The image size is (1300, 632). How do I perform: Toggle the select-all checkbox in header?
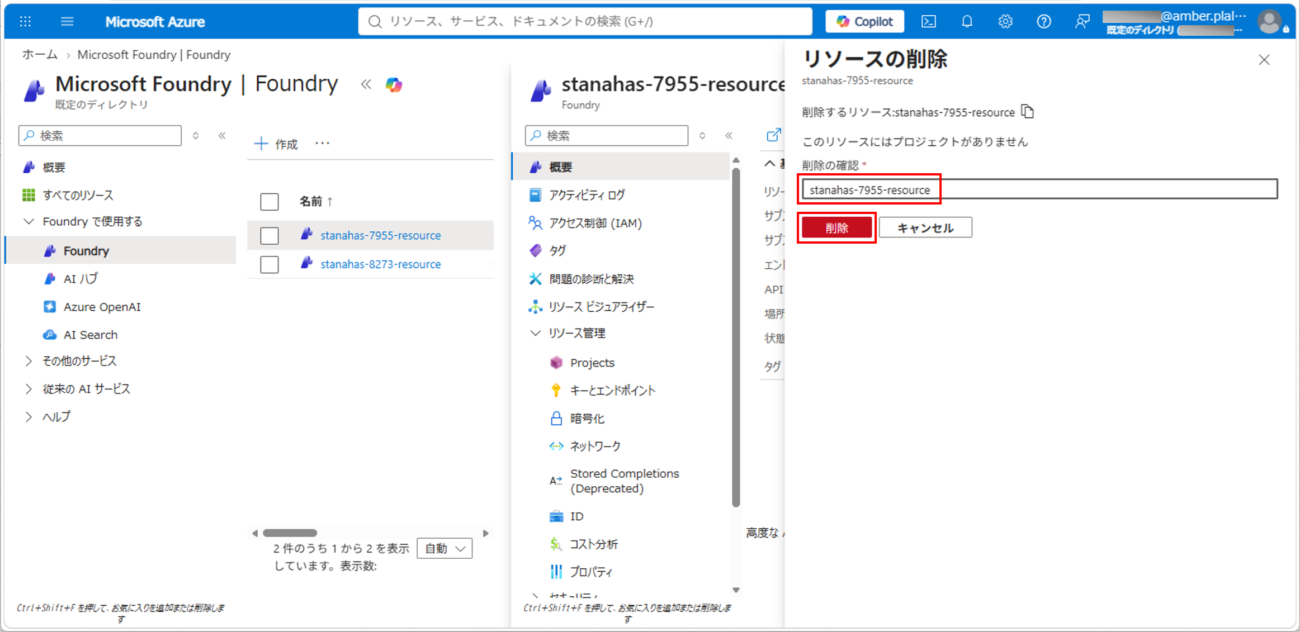pyautogui.click(x=269, y=202)
